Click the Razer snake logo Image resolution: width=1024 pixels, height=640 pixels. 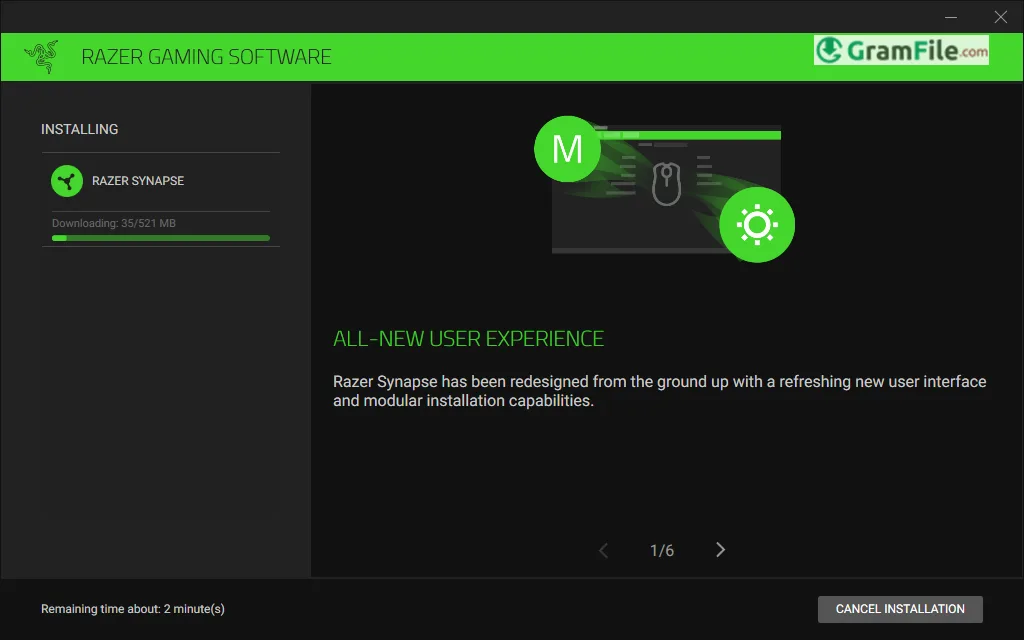41,57
